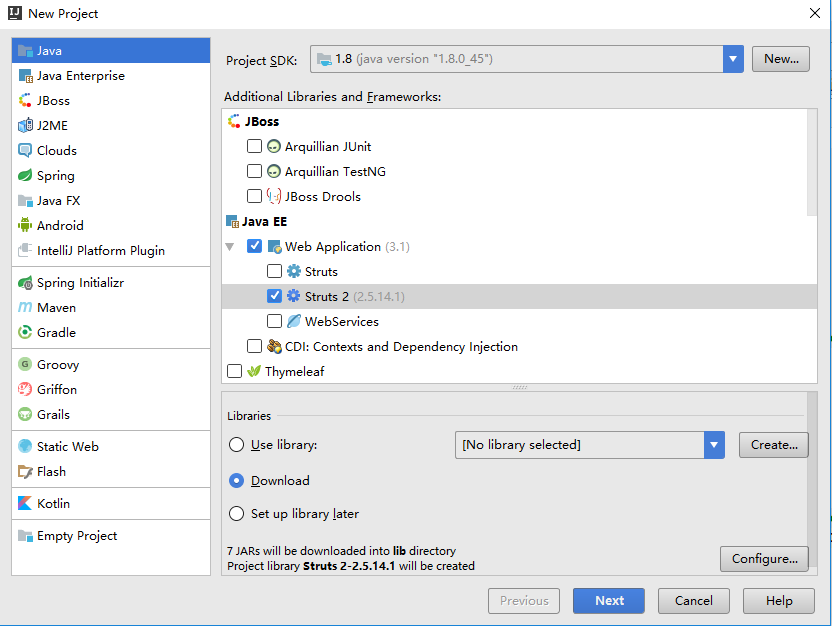Check the WebServices checkbox
Image resolution: width=832 pixels, height=626 pixels.
[x=274, y=321]
